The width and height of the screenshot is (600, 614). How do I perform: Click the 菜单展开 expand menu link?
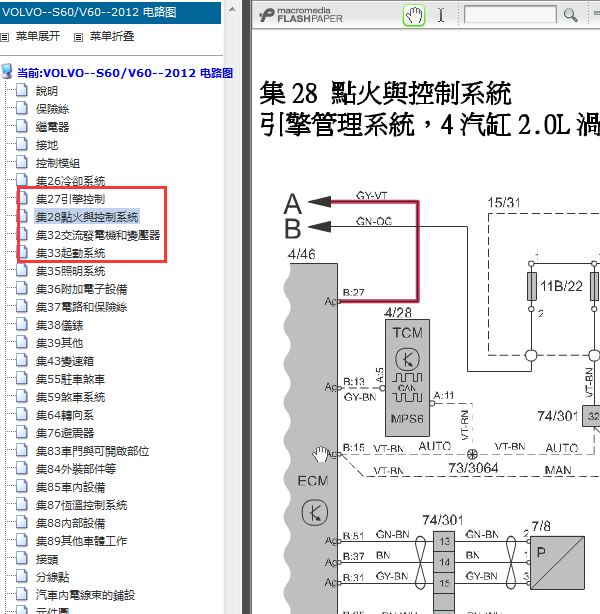pyautogui.click(x=38, y=36)
